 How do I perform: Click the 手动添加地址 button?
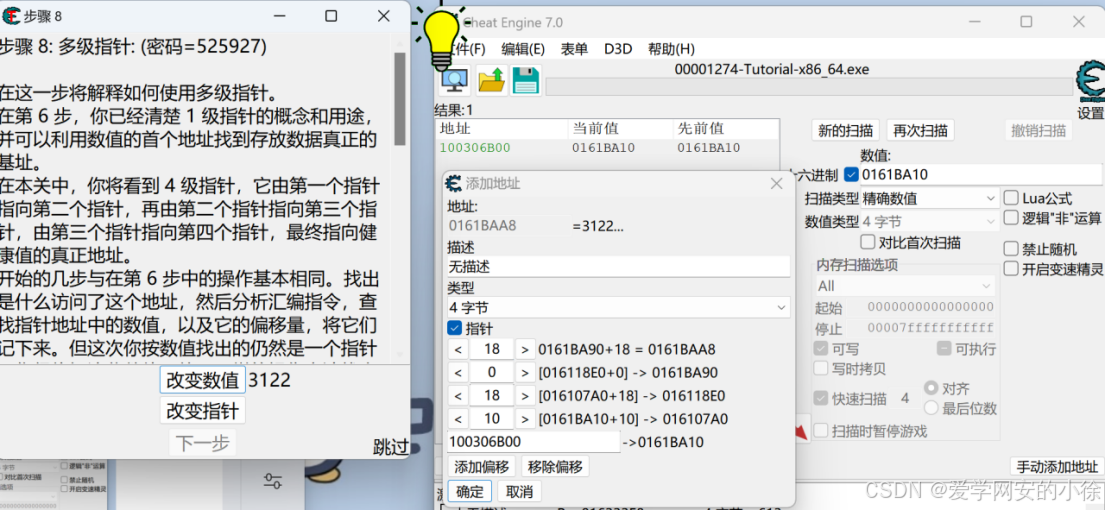point(1056,466)
